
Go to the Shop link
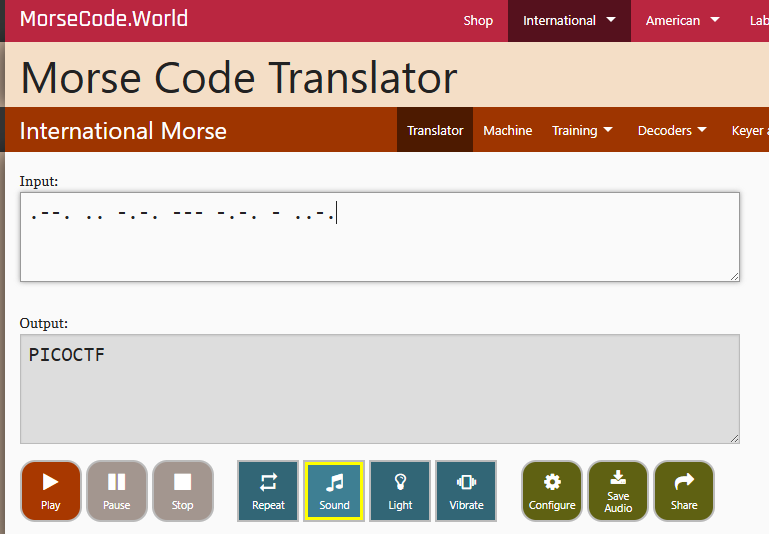[478, 21]
